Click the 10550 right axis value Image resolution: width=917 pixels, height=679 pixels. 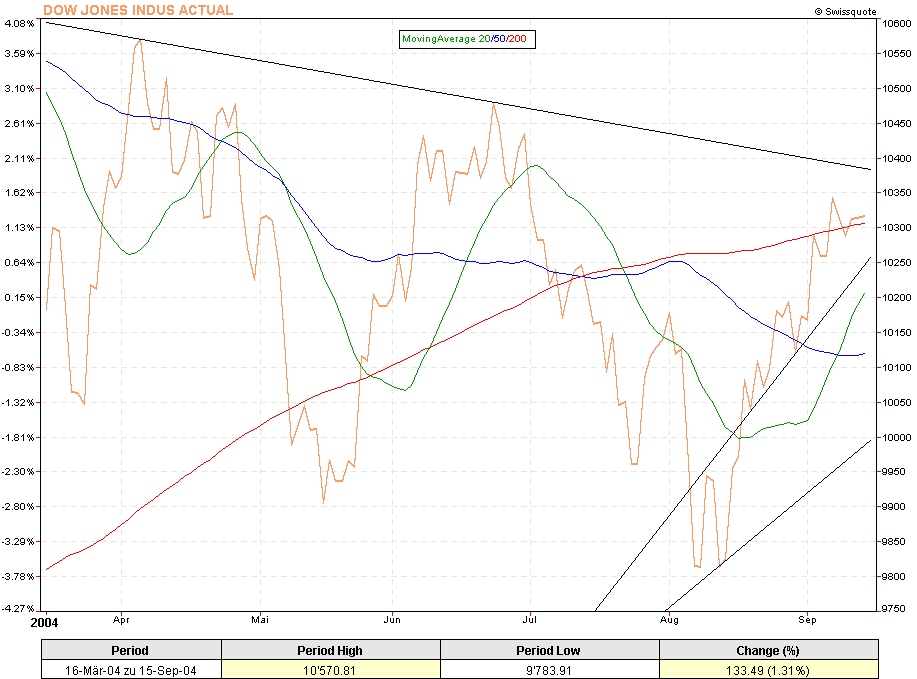coord(897,53)
